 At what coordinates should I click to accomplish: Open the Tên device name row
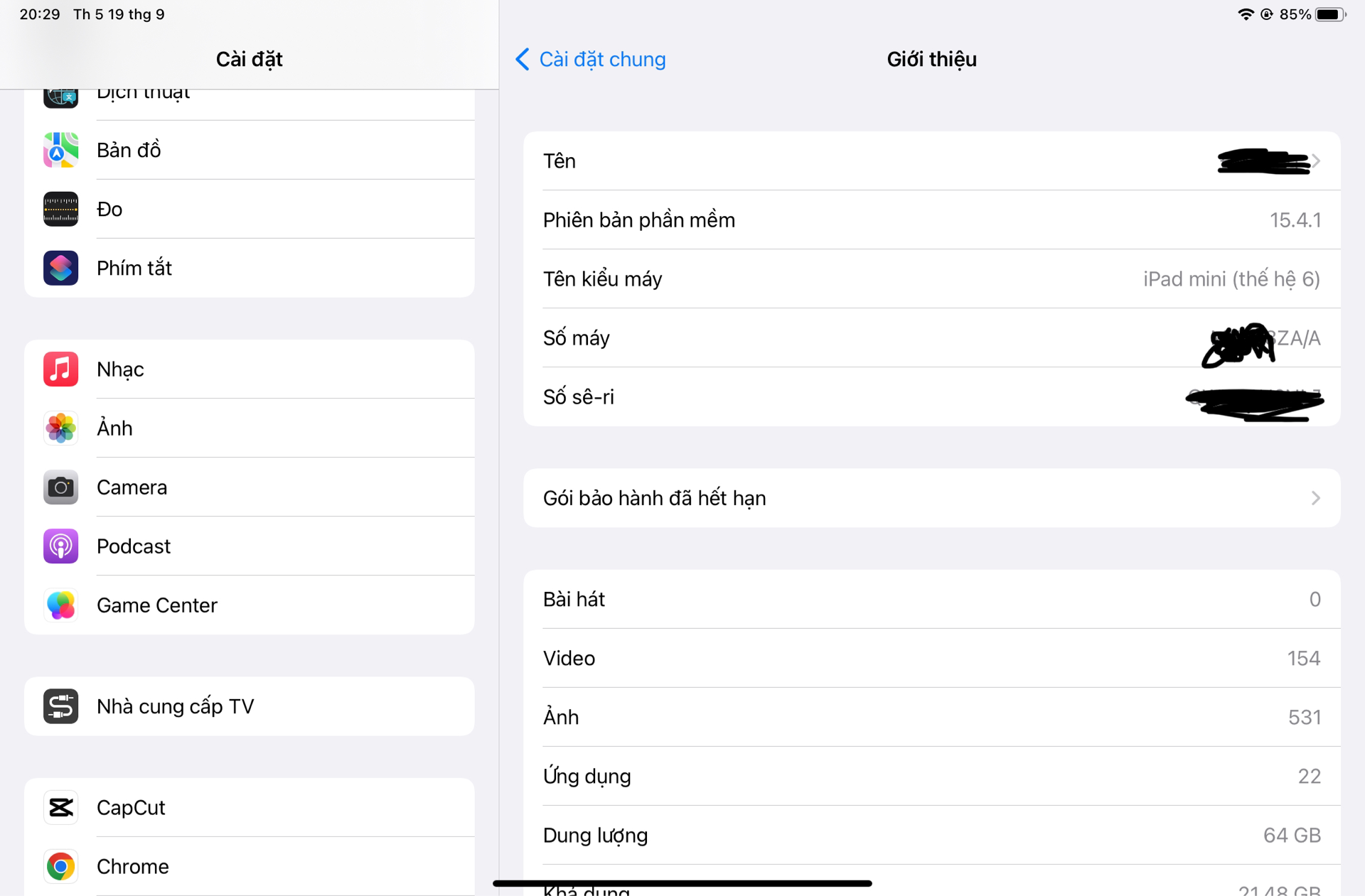click(932, 161)
